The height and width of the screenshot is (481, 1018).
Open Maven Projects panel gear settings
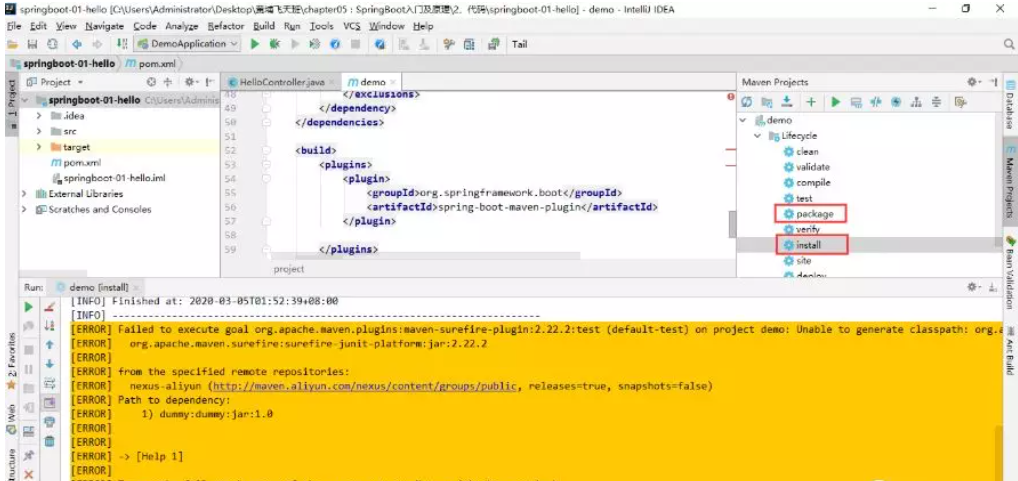click(x=973, y=82)
